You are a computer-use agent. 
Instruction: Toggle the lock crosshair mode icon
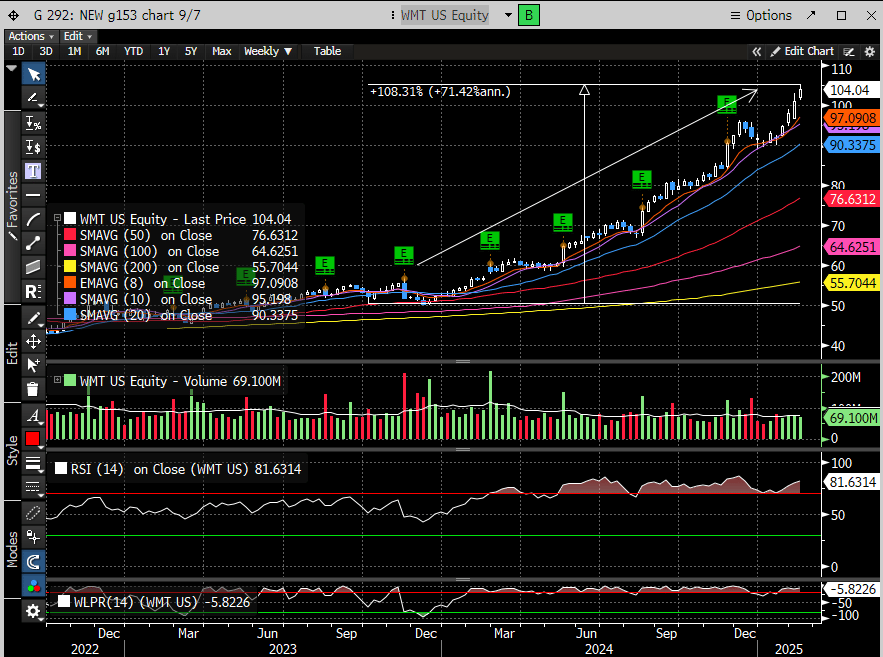coord(33,537)
